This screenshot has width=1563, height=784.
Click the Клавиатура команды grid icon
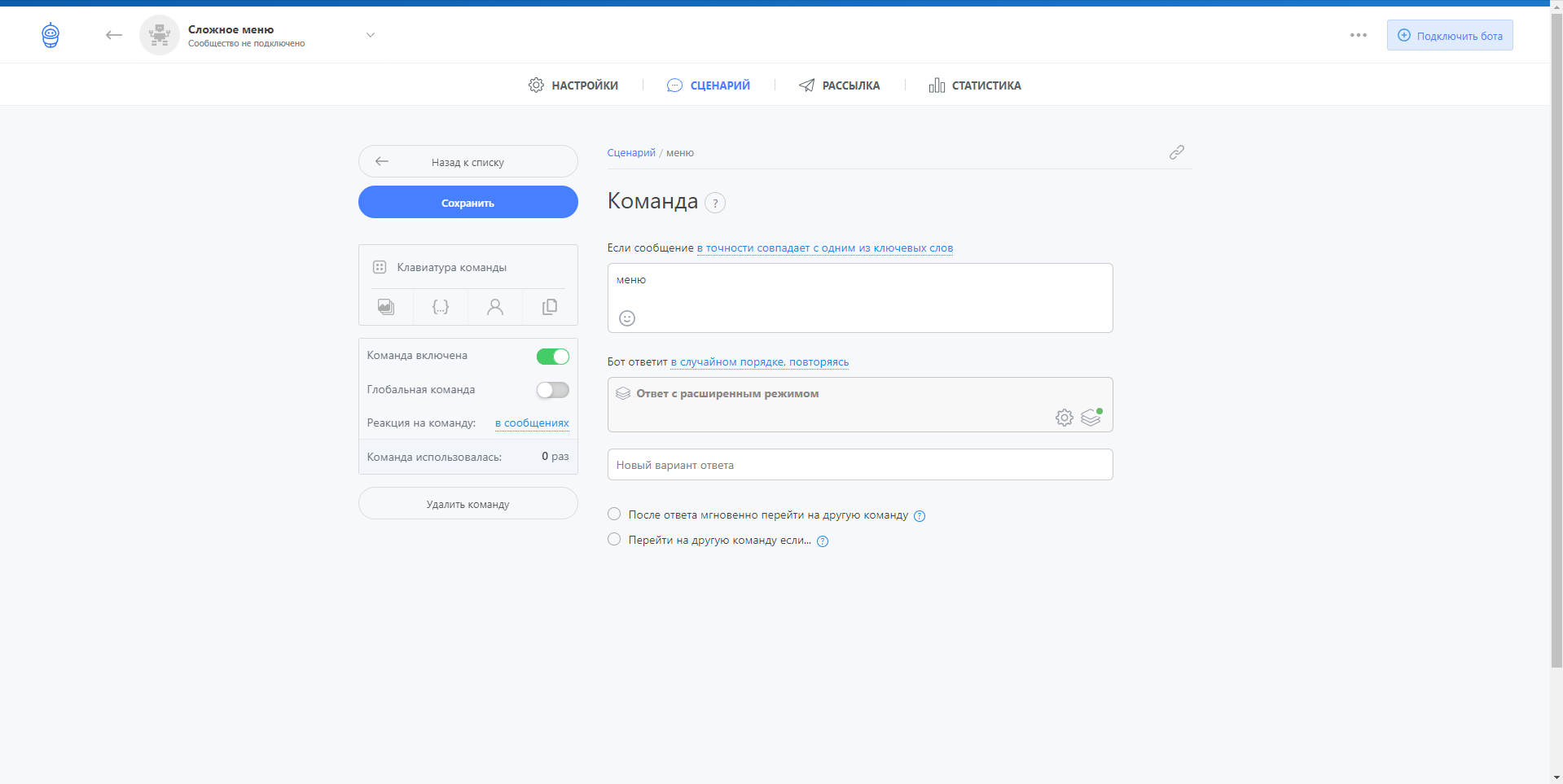pyautogui.click(x=380, y=267)
